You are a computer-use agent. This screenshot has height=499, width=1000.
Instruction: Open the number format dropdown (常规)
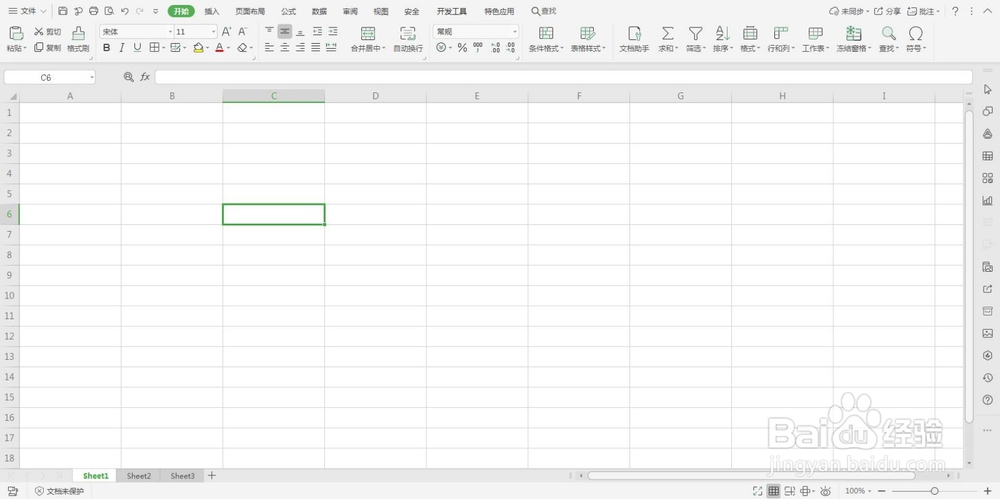click(x=515, y=32)
